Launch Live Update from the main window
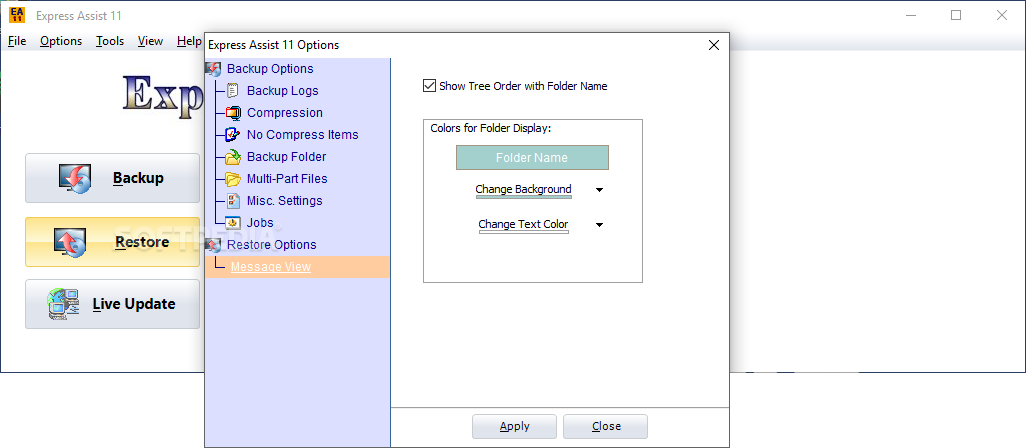The height and width of the screenshot is (448, 1026). [x=113, y=304]
